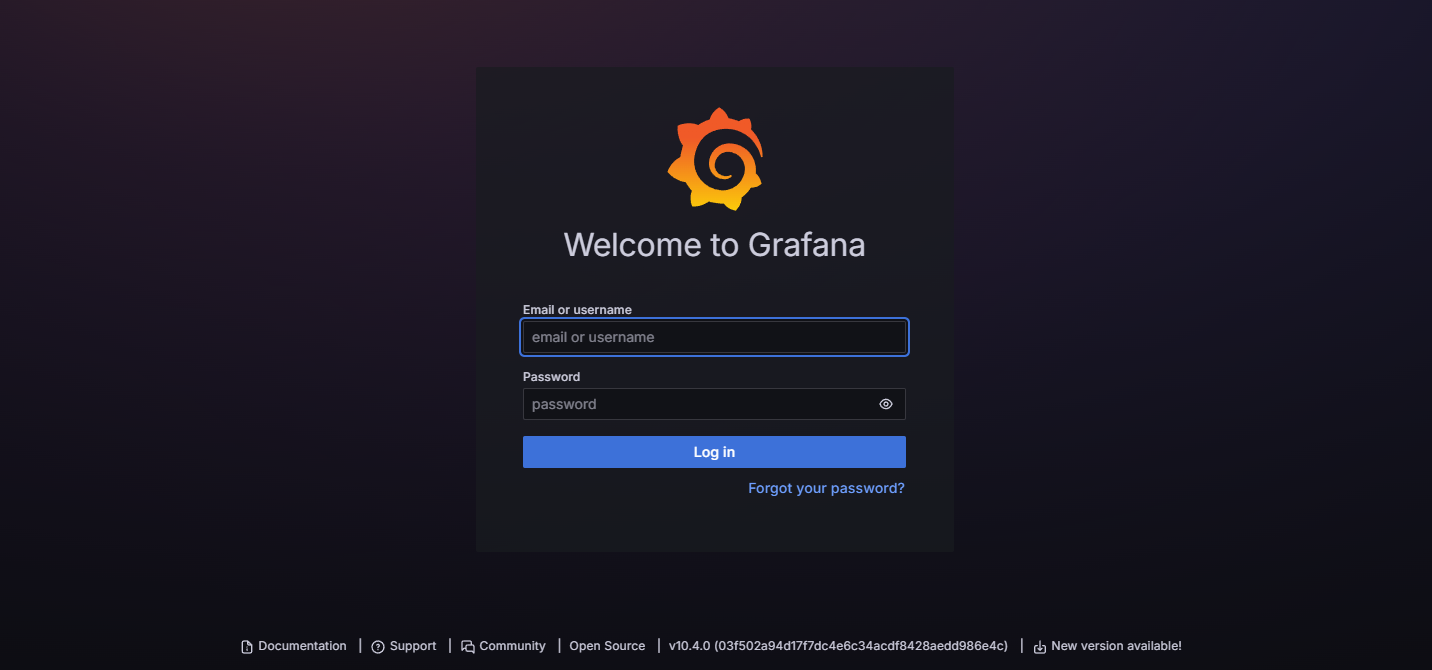
Task: Click the v10.4.0 version text
Action: [x=838, y=646]
